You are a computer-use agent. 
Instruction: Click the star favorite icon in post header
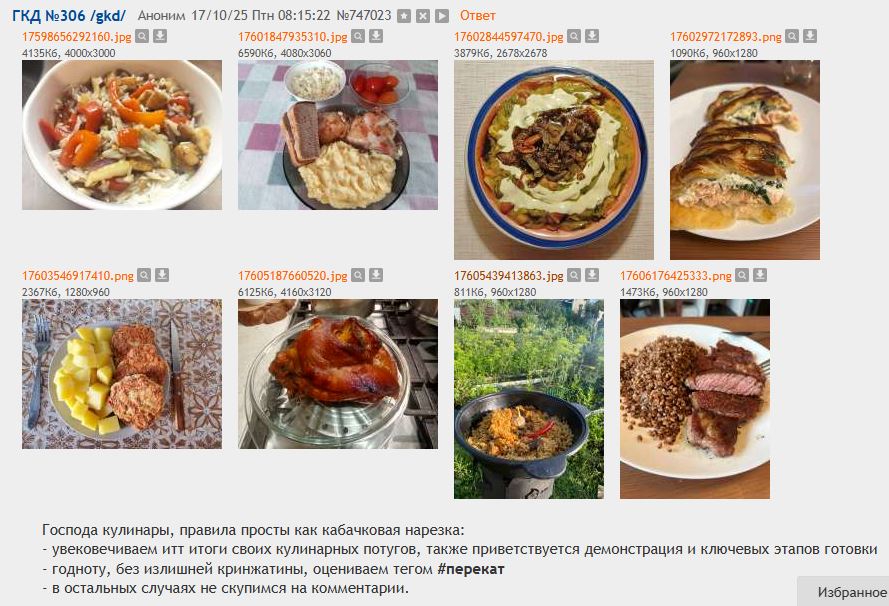pyautogui.click(x=404, y=16)
